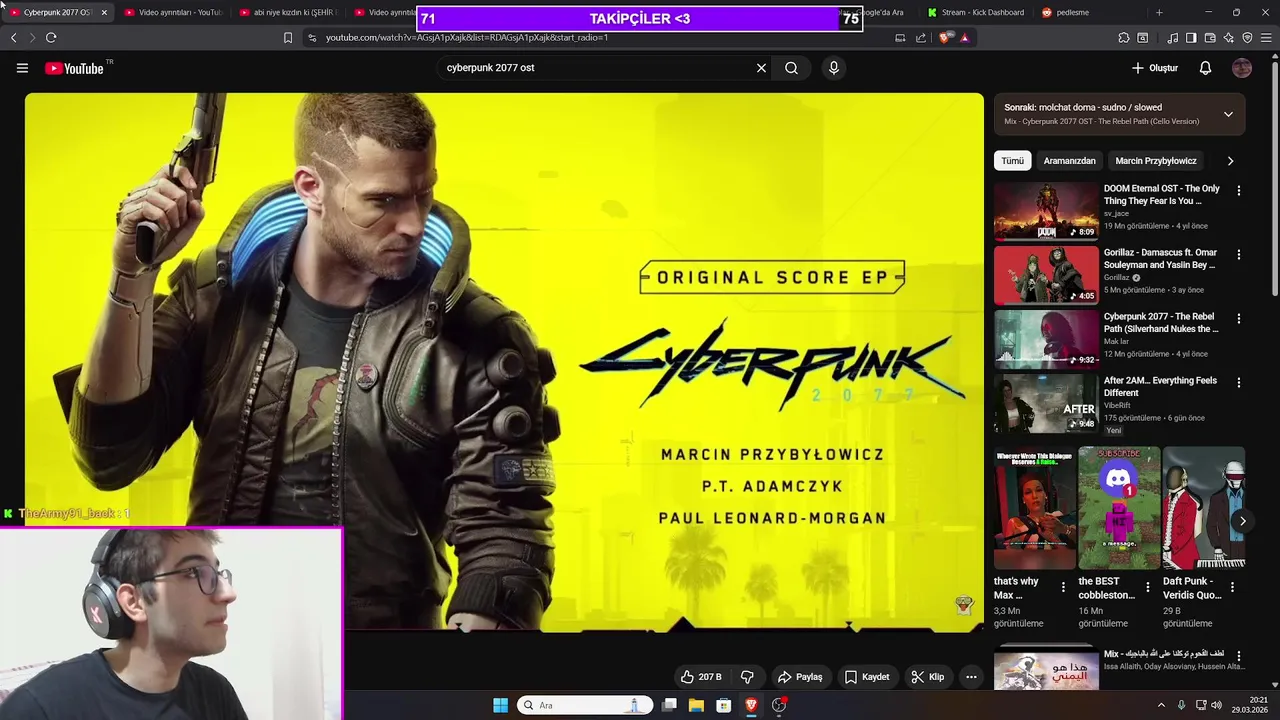
Task: Switch to the abi niye kızdın ki tab
Action: (288, 12)
